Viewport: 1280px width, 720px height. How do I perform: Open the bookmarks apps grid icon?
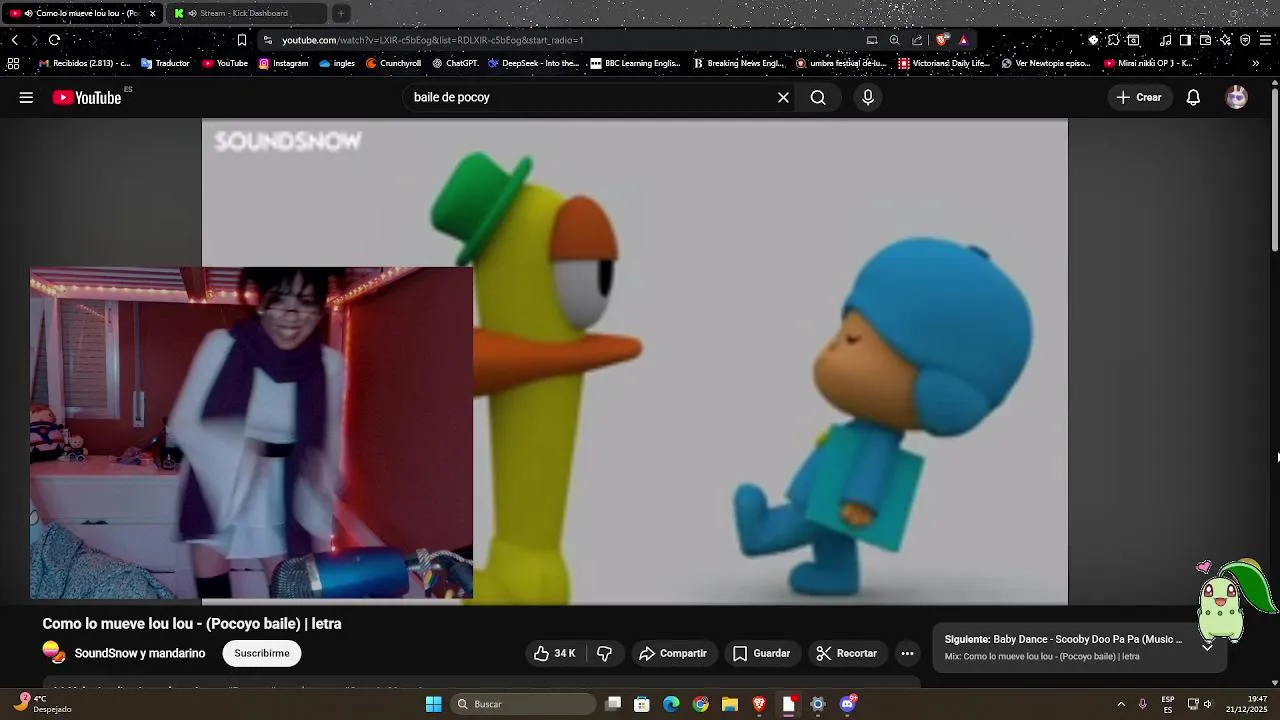coord(13,63)
